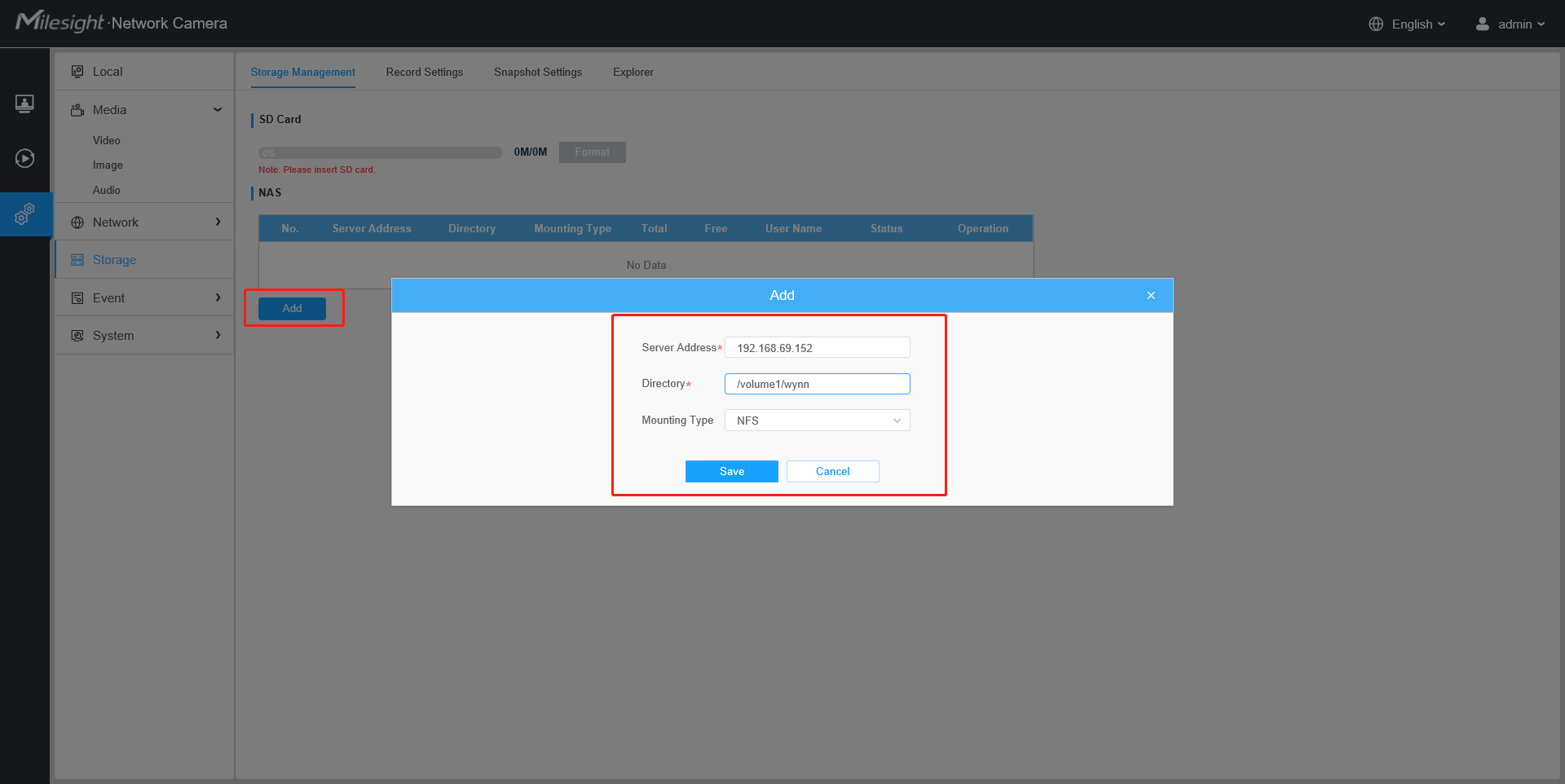Click the Storage menu icon
Screen dimensions: 1565x784
pyautogui.click(x=77, y=260)
